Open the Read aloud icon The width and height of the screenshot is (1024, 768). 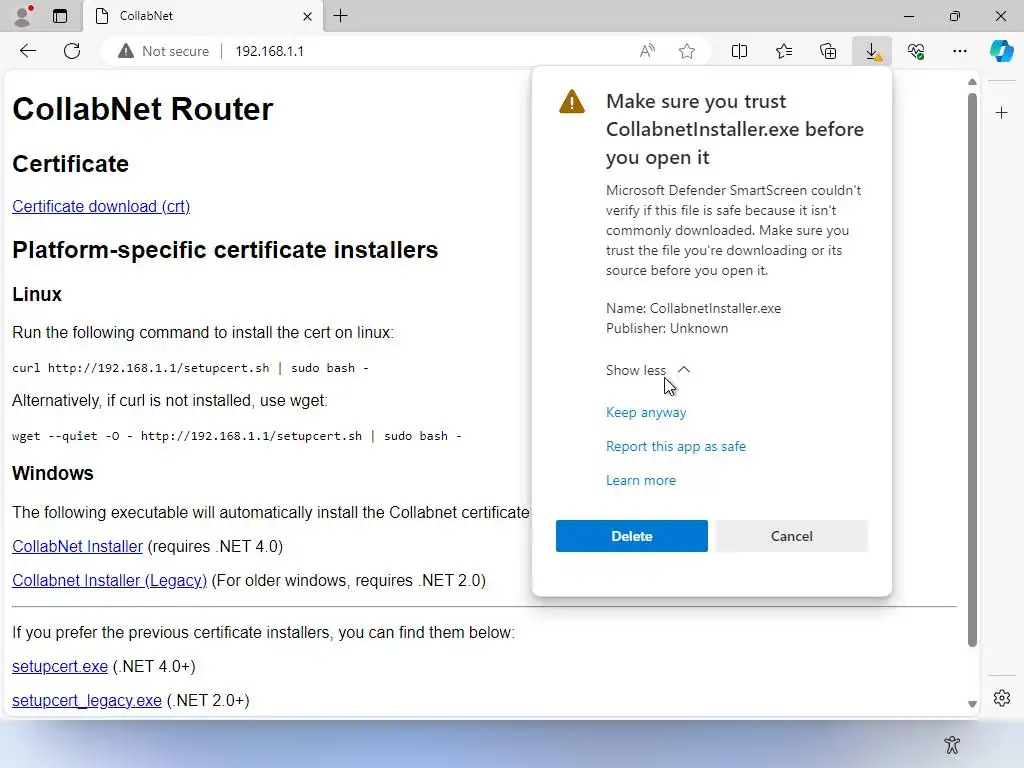(x=647, y=51)
